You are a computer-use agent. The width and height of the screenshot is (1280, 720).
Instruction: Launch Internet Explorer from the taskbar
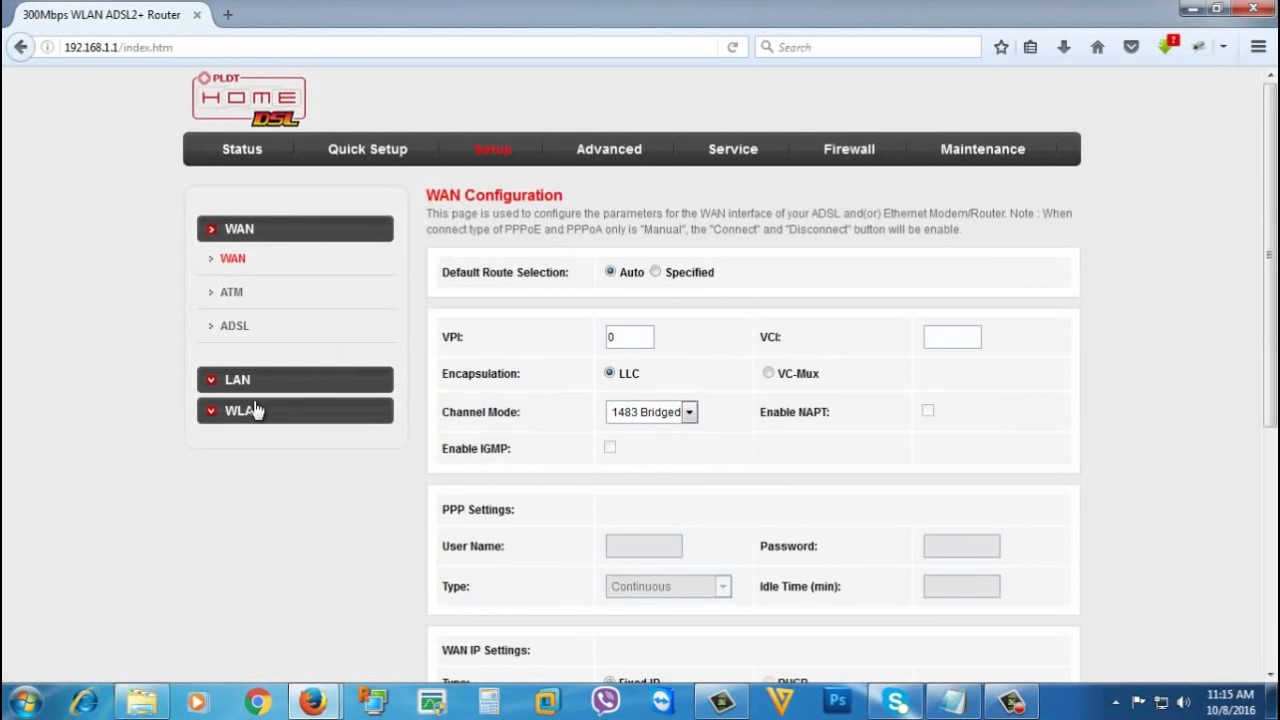pos(84,702)
